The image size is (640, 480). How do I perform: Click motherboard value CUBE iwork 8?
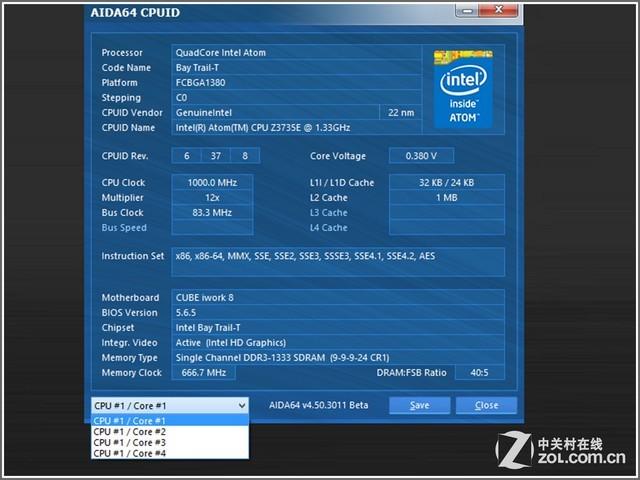coord(338,298)
